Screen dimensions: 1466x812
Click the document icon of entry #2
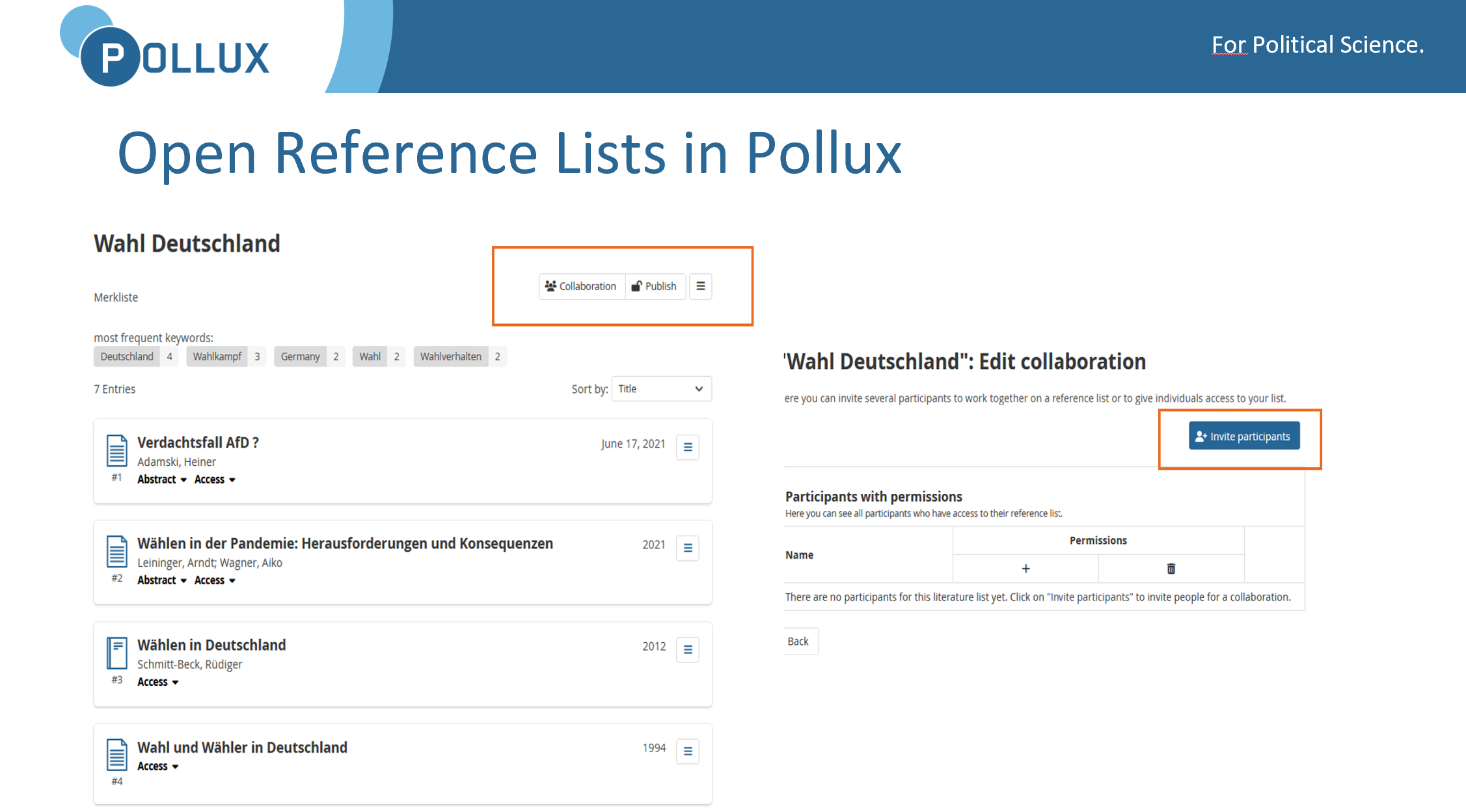coord(117,551)
